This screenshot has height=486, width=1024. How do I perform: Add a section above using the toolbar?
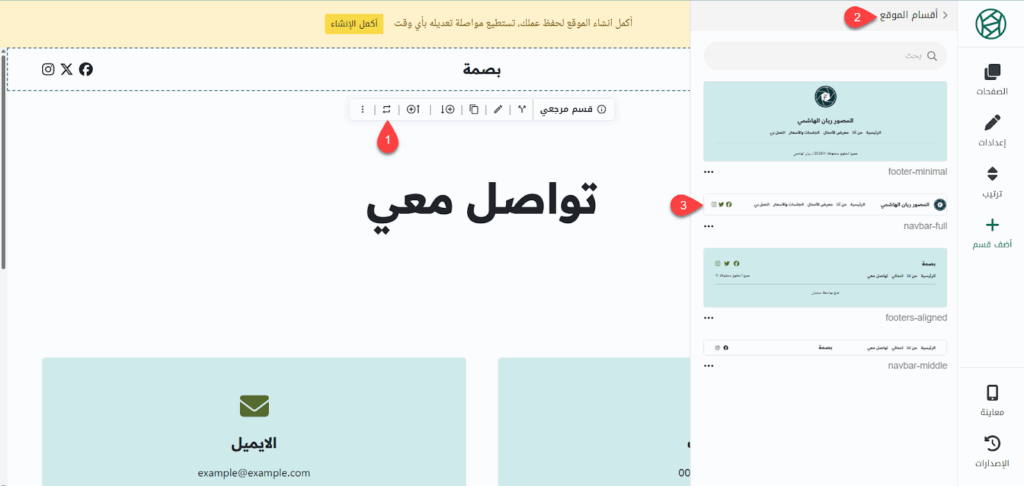tap(413, 109)
